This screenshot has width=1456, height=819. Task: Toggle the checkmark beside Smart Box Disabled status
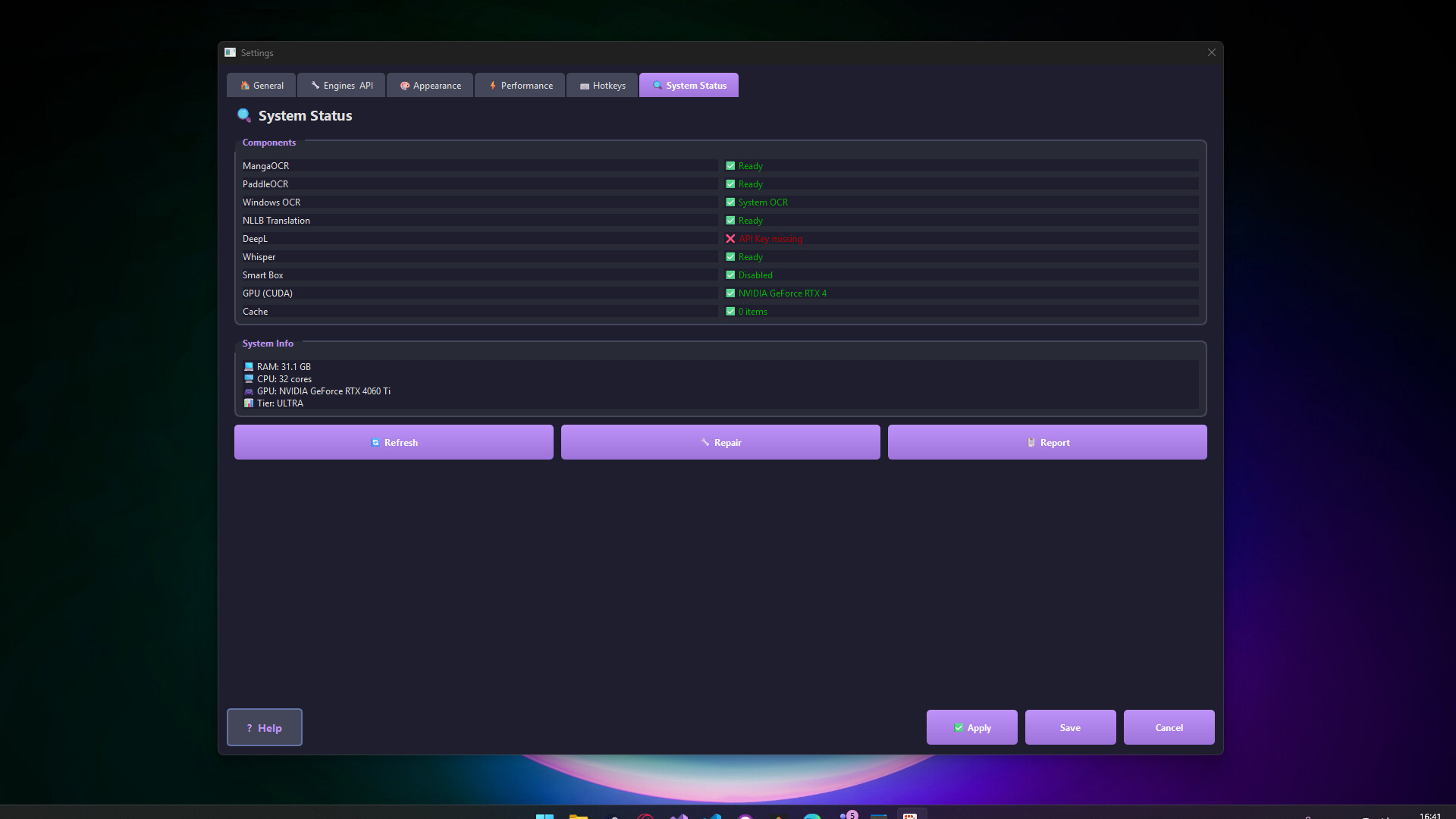tap(730, 275)
